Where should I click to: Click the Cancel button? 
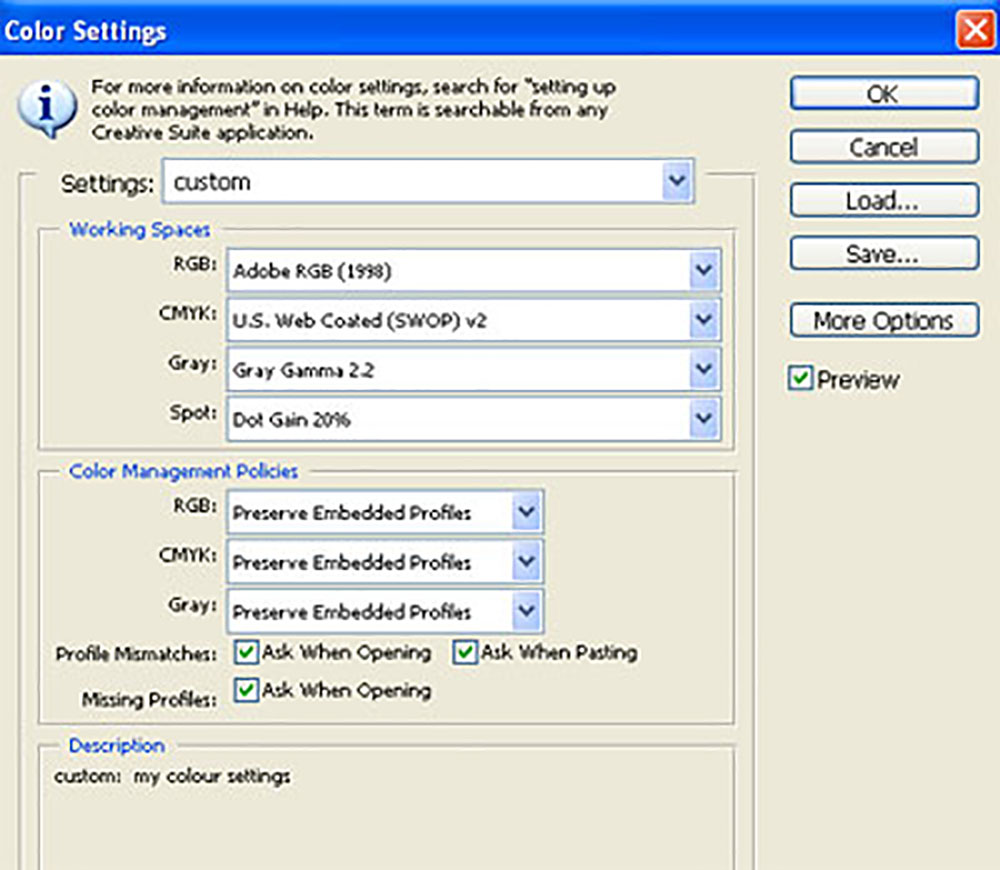(x=884, y=147)
